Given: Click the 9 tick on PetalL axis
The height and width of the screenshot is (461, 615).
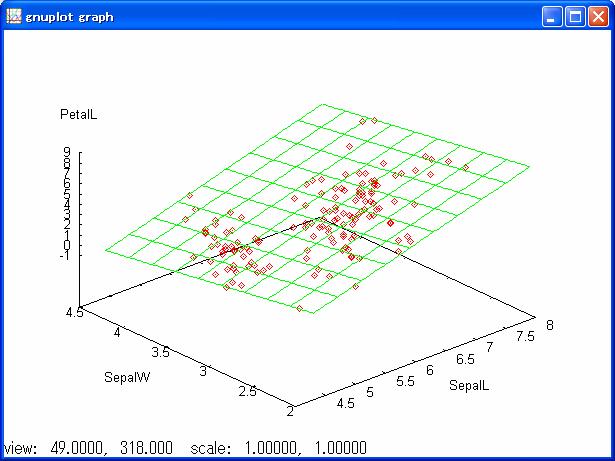Looking at the screenshot, I should click(x=65, y=154).
